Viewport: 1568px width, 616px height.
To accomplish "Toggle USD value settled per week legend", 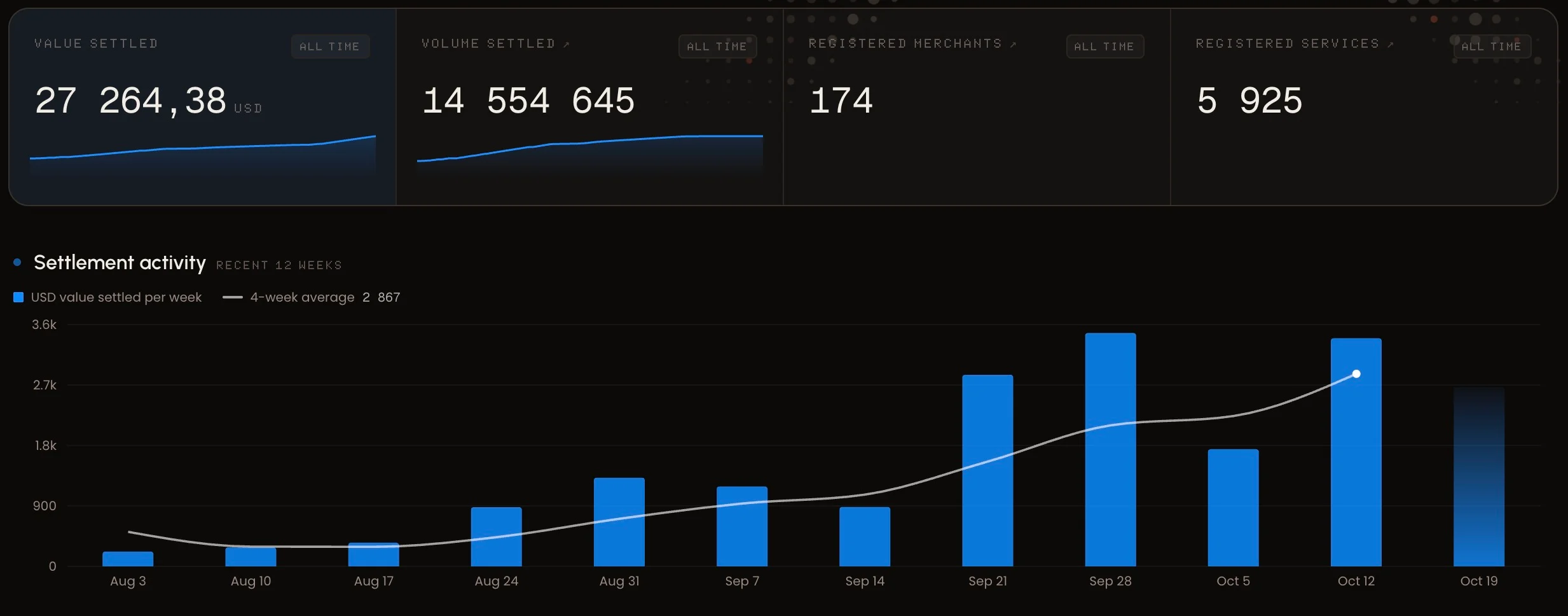I will [x=116, y=297].
